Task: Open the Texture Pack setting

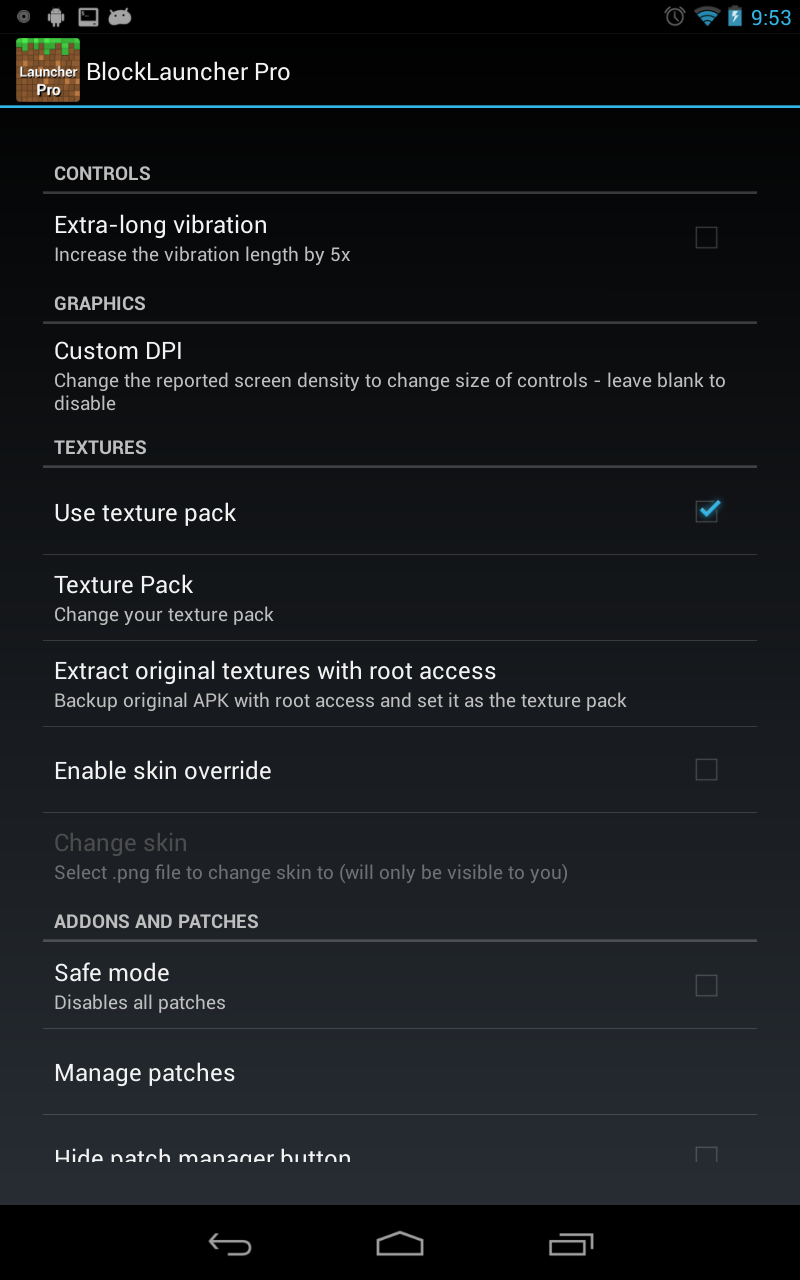Action: pos(400,598)
